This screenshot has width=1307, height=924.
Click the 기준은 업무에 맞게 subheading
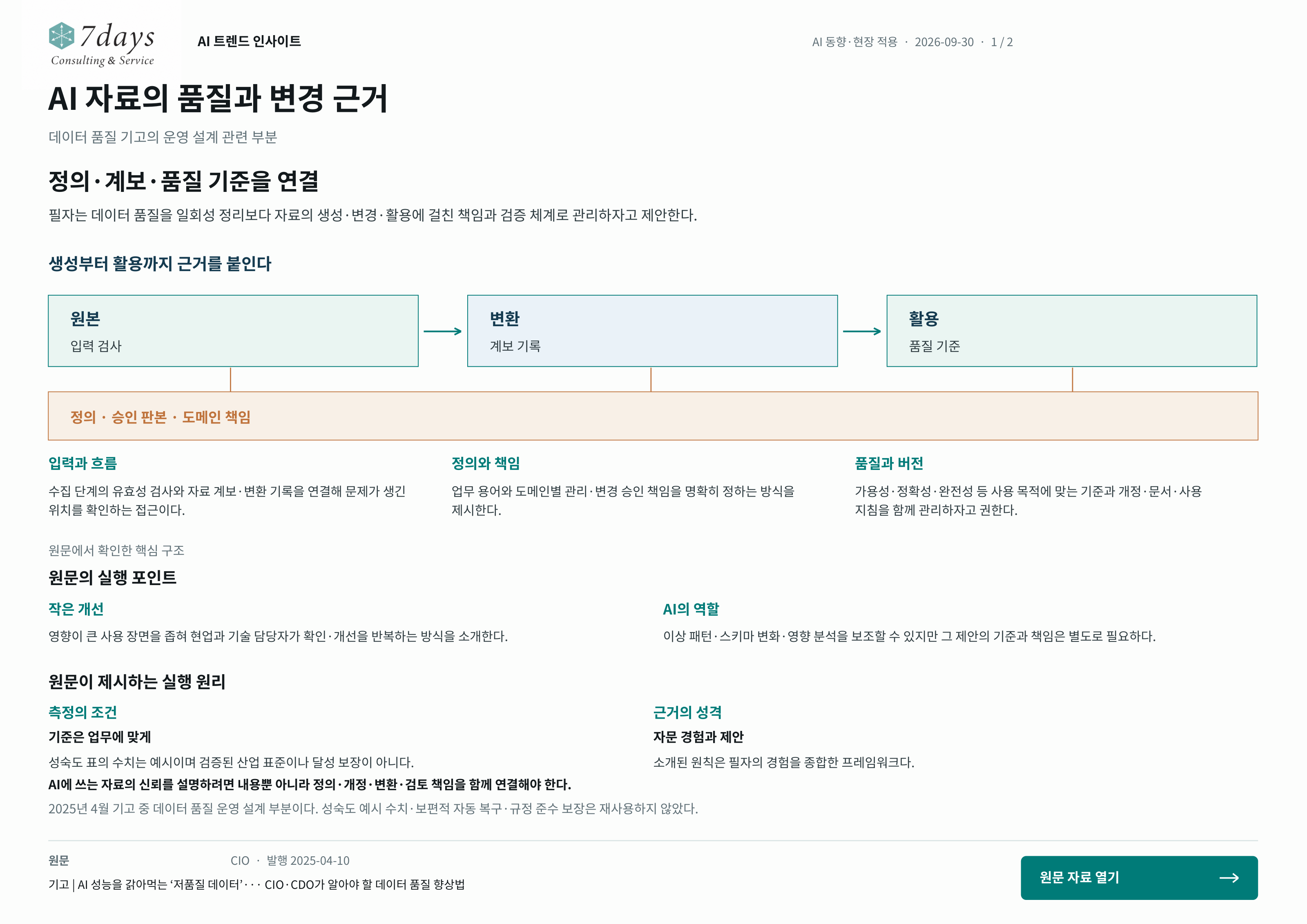click(100, 737)
